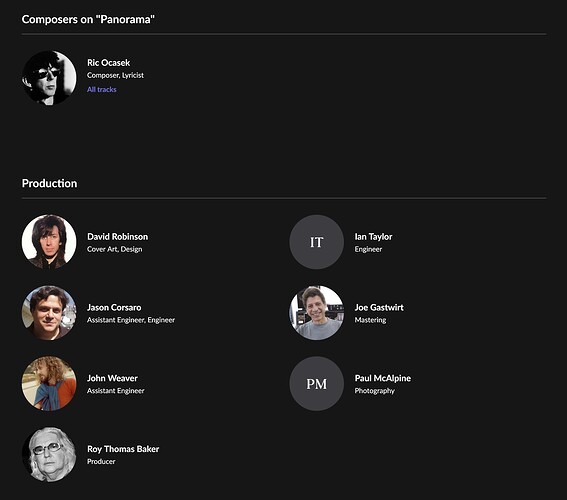This screenshot has height=500, width=567.
Task: Open the John Weaver name link
Action: [112, 378]
